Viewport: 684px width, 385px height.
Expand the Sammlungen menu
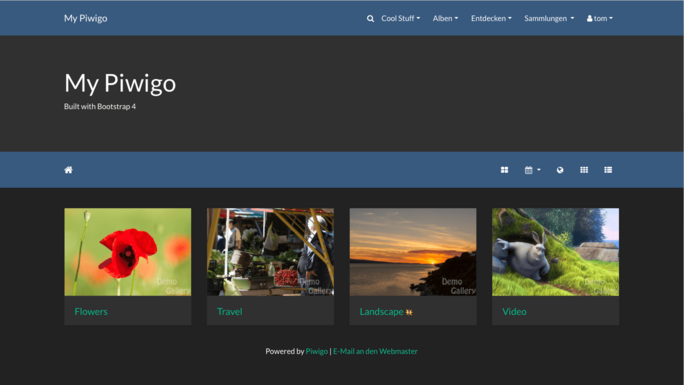(549, 18)
